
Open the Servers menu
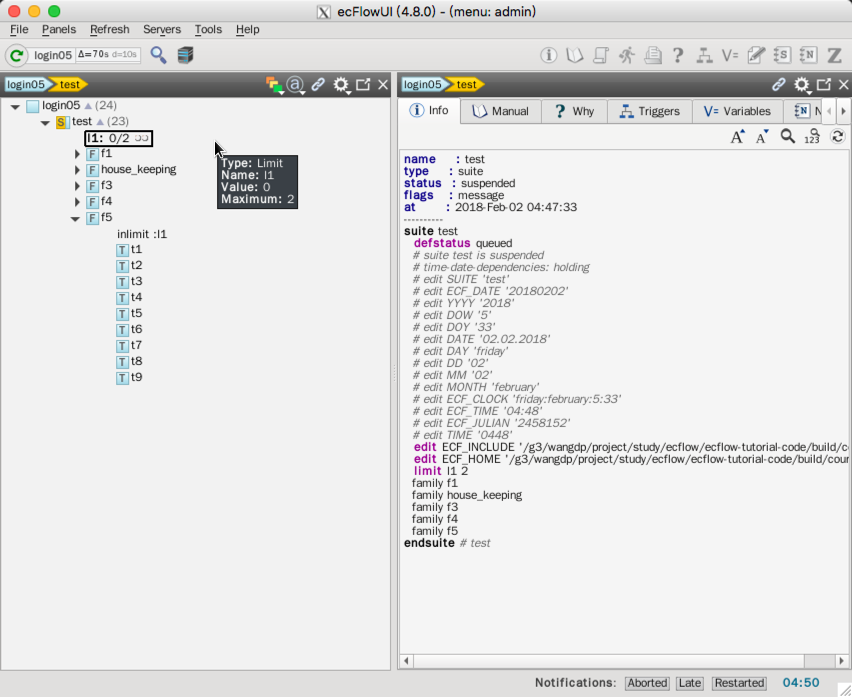(x=162, y=29)
